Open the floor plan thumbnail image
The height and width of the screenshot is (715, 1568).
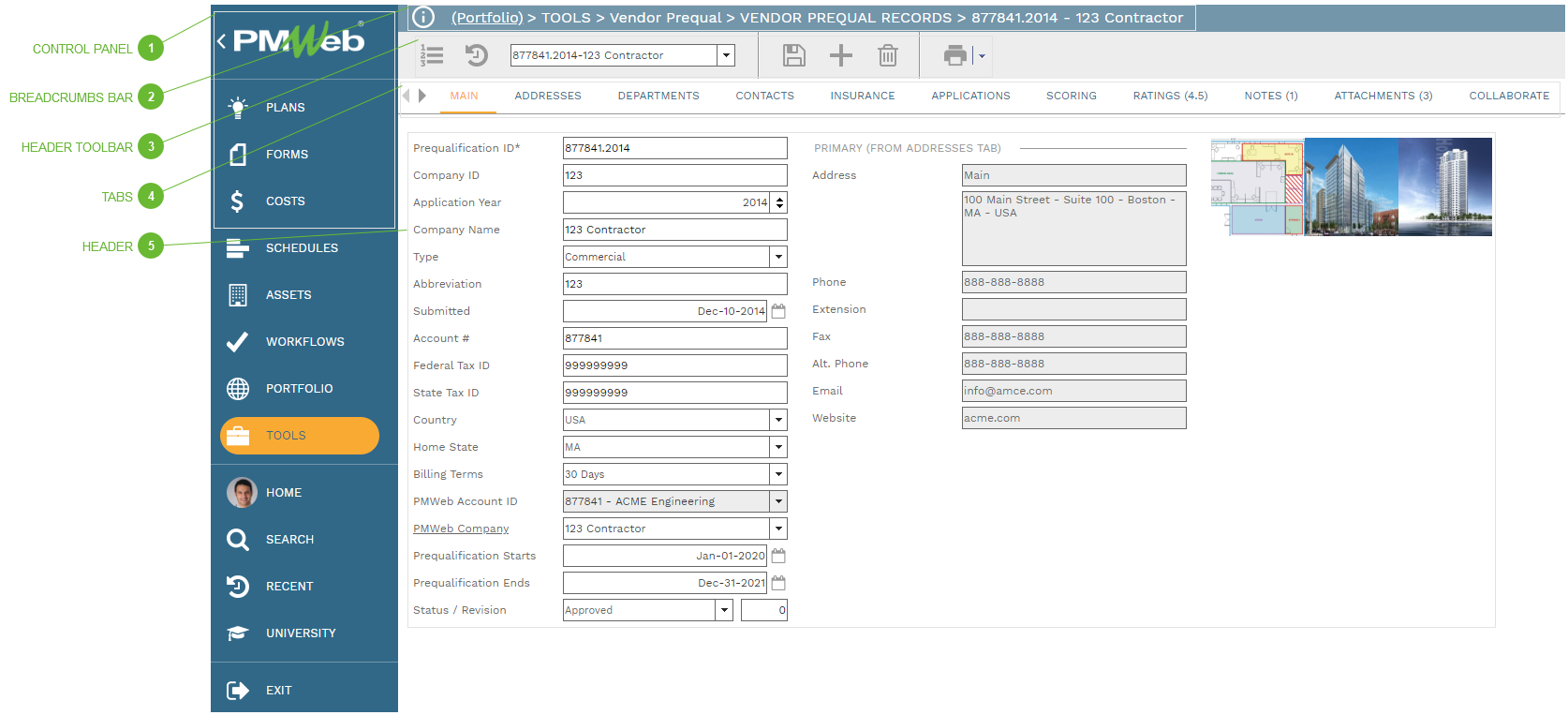pos(1257,186)
